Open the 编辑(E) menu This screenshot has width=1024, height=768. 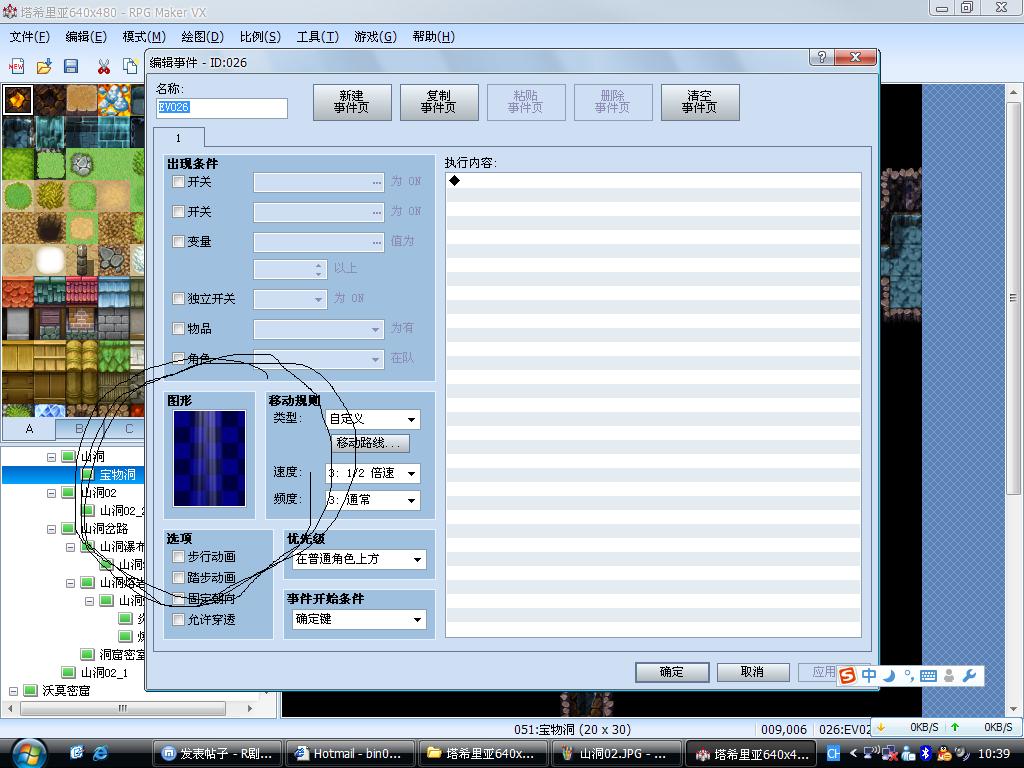point(86,37)
